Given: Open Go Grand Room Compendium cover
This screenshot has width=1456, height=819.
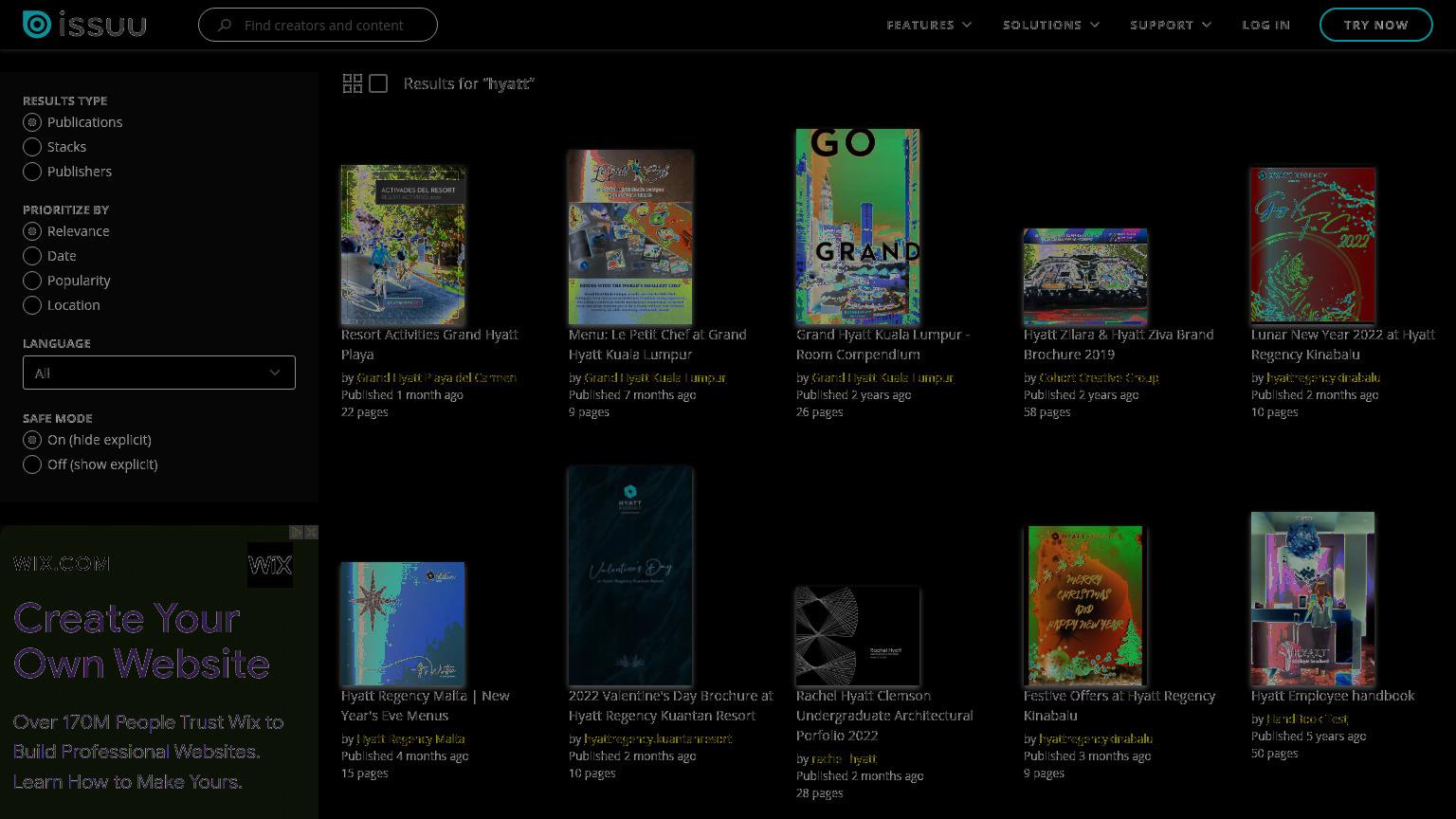Looking at the screenshot, I should click(858, 227).
